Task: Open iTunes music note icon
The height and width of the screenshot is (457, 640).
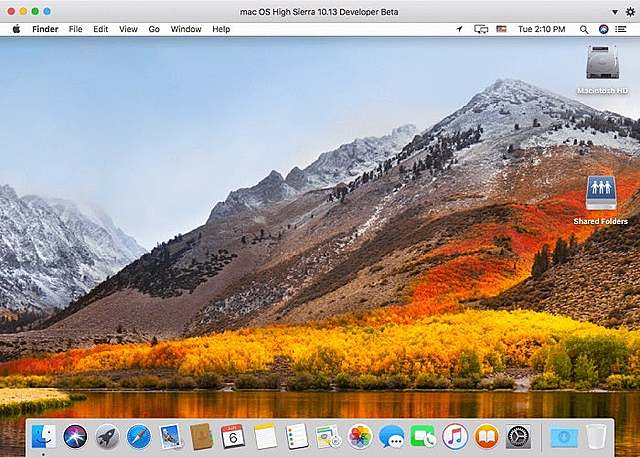Action: [455, 437]
